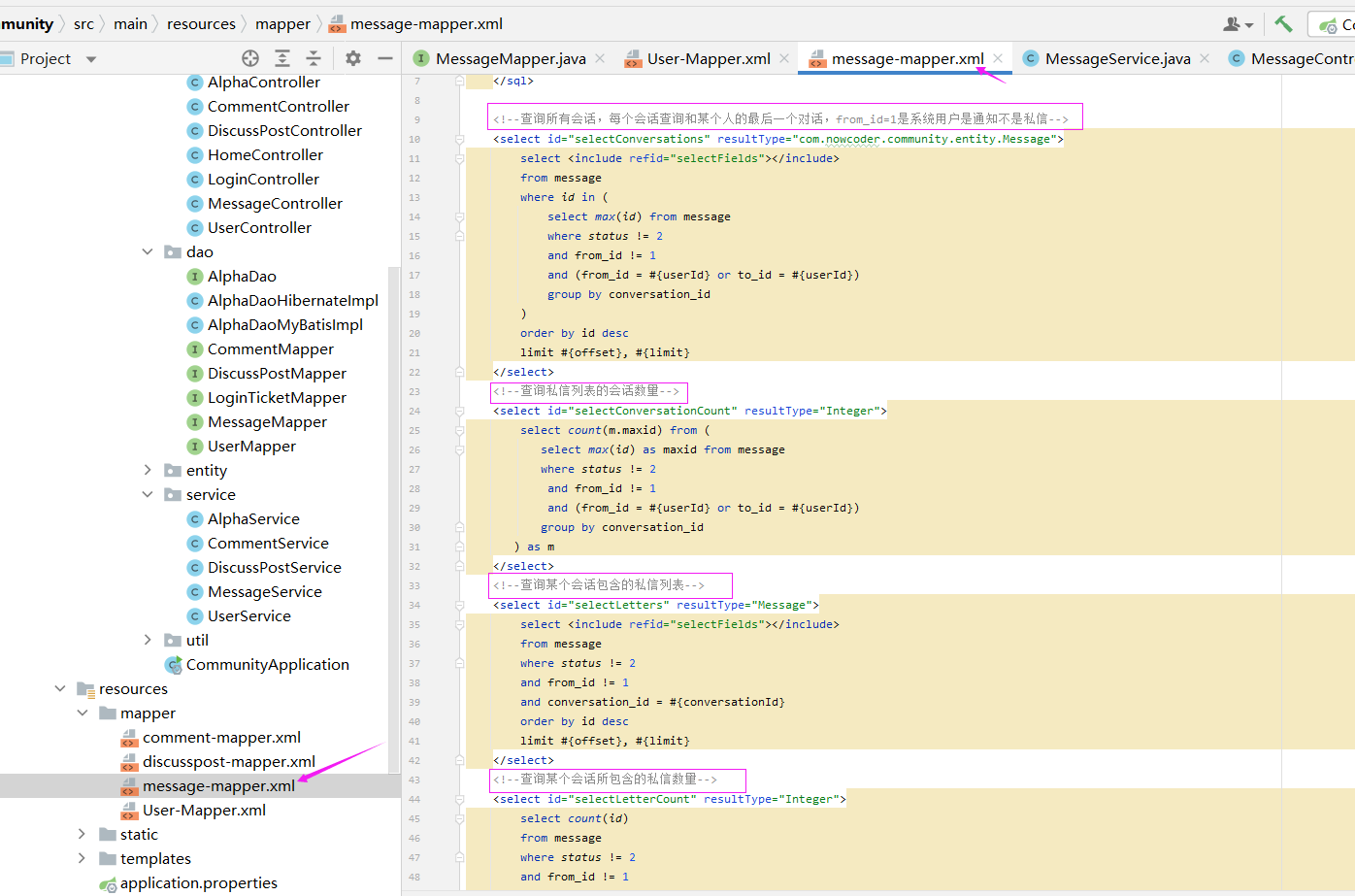Select LoginController in project tree
Viewport: 1355px width, 896px height.
(263, 179)
